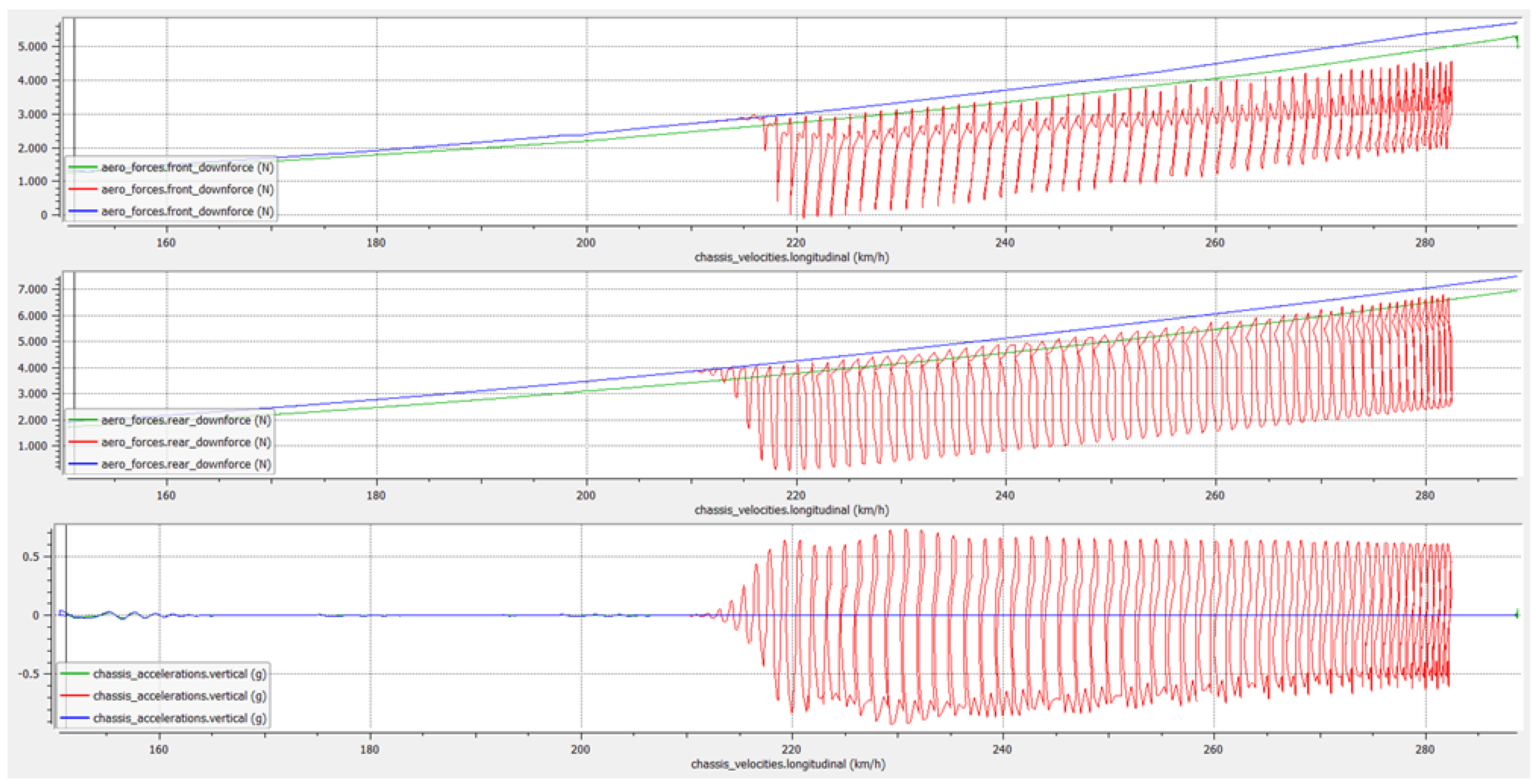
Task: Click x-axis title under rear downforce plot
Action: pyautogui.click(x=791, y=510)
